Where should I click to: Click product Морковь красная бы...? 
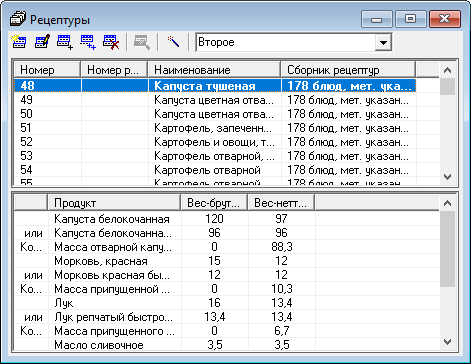tap(112, 275)
